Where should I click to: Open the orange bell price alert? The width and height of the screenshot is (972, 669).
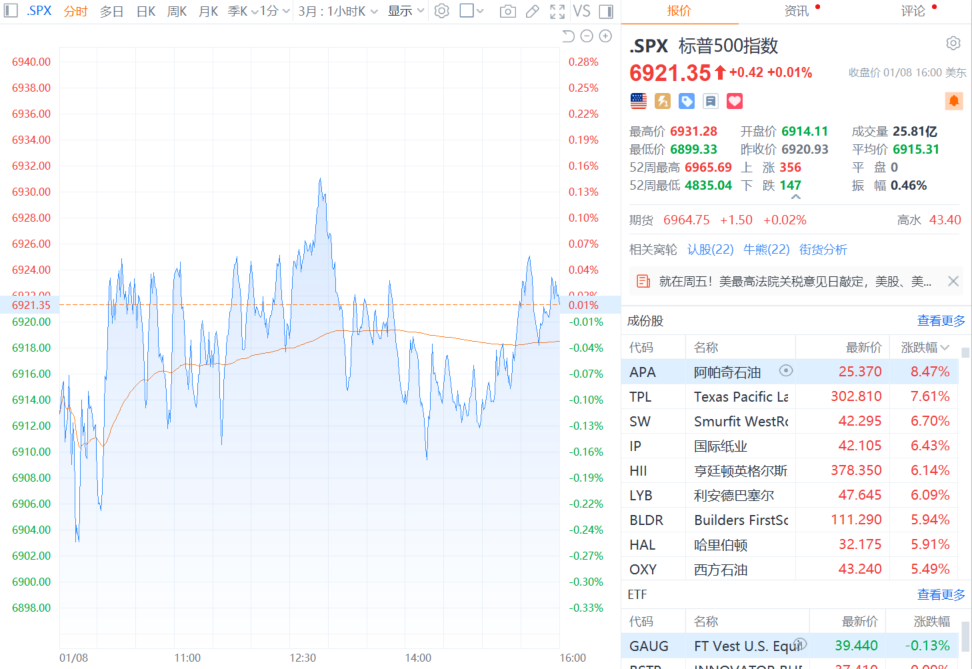[x=953, y=100]
